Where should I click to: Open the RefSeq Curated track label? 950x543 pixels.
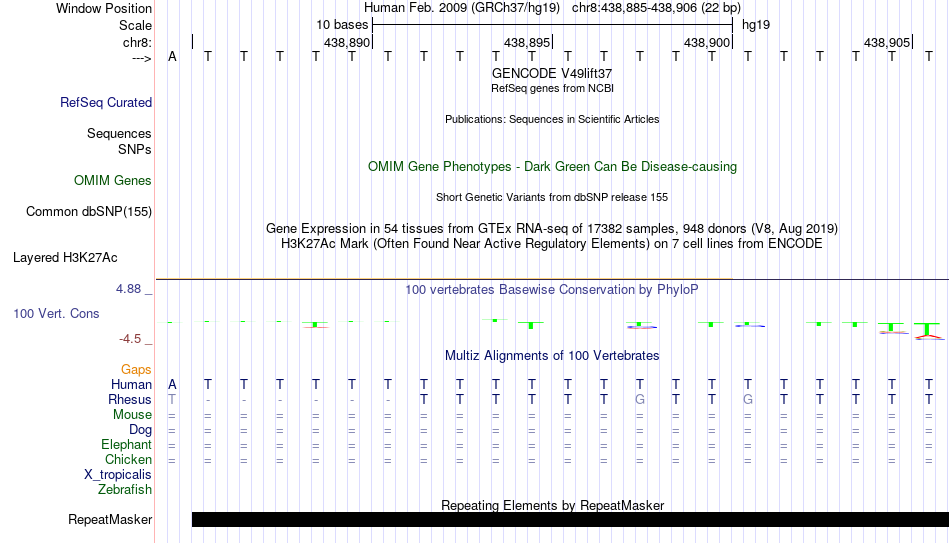click(x=105, y=102)
